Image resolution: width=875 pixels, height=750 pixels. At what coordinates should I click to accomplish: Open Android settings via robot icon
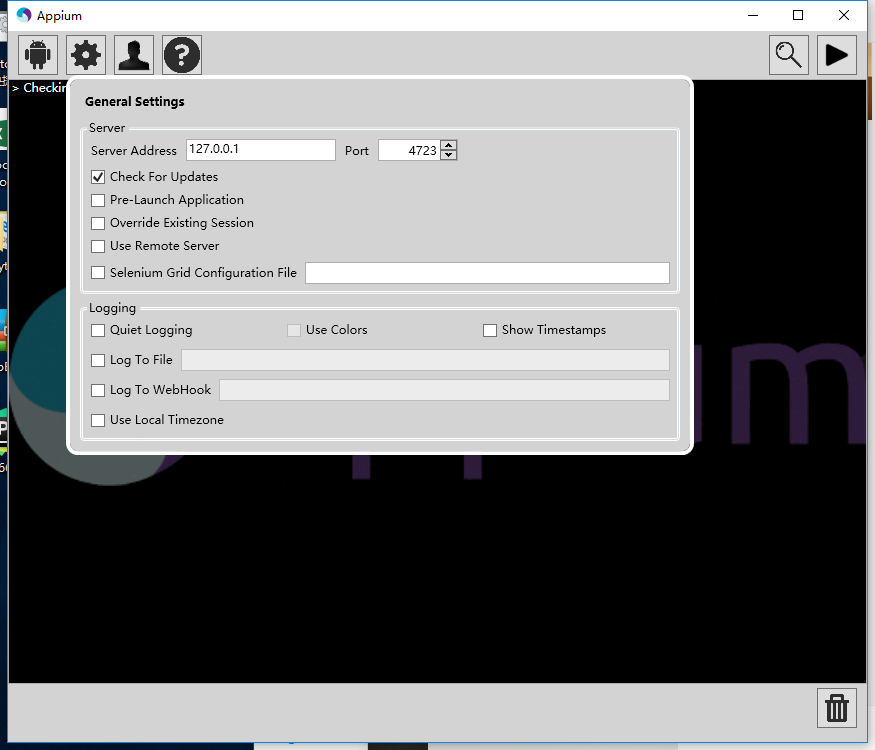[x=38, y=55]
